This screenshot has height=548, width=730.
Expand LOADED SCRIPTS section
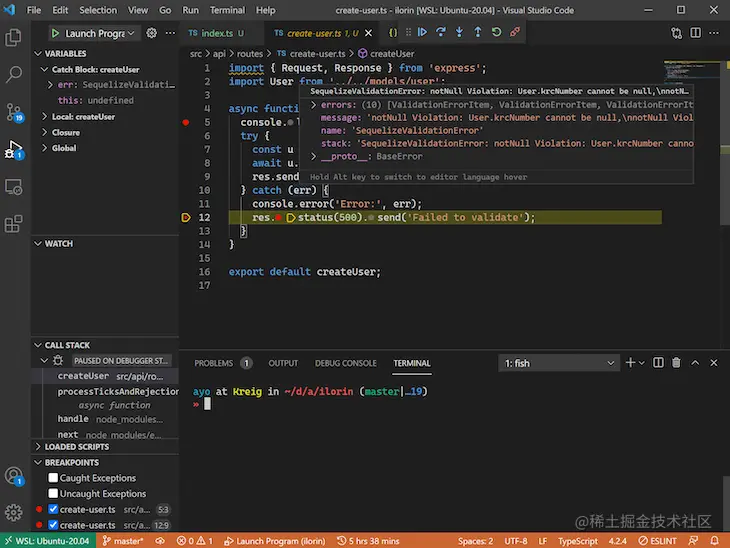click(38, 447)
